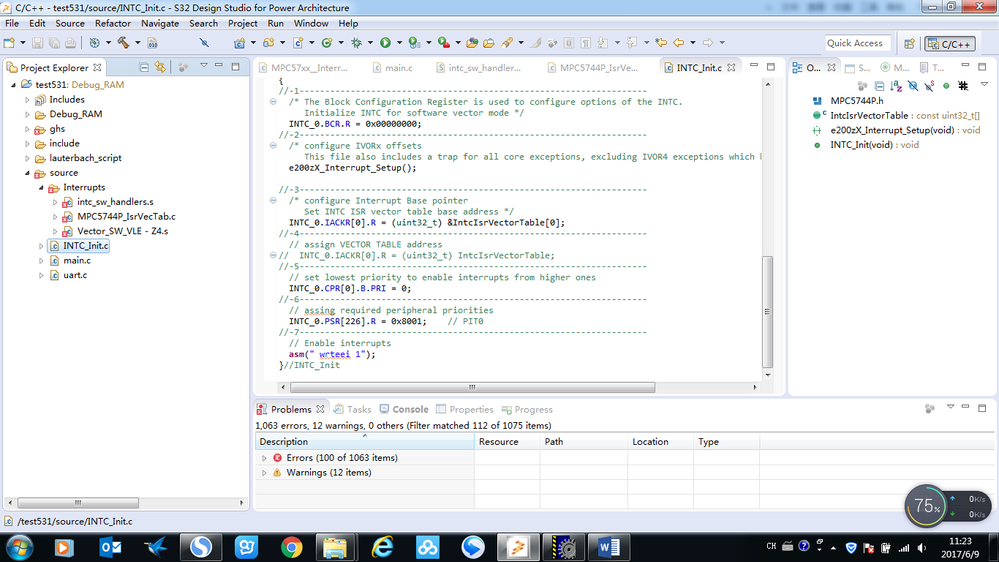Select intc_sw_handlers.s file

coord(115,201)
